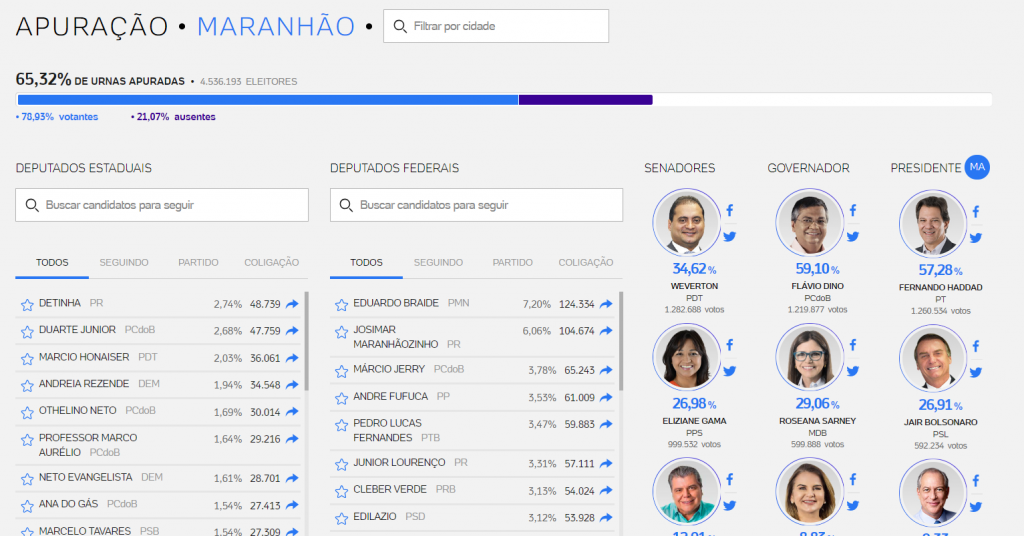Image resolution: width=1024 pixels, height=536 pixels.
Task: Share Weverton on Facebook
Action: click(x=729, y=210)
